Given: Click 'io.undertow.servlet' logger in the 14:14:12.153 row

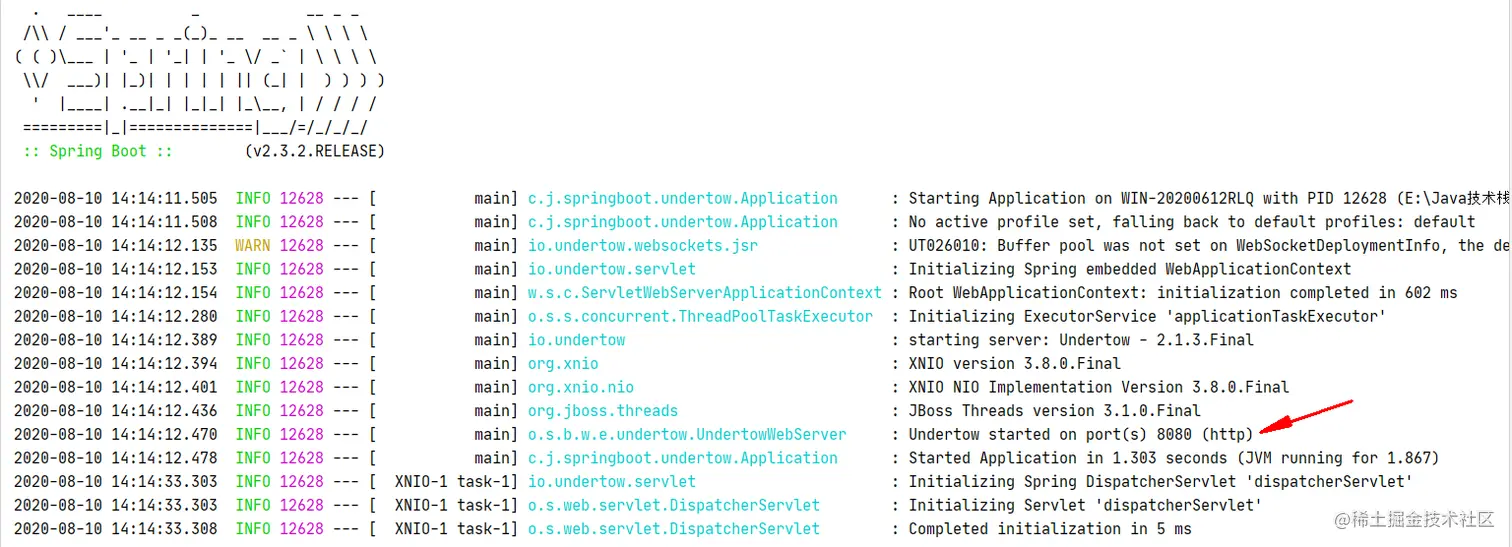Looking at the screenshot, I should [612, 269].
